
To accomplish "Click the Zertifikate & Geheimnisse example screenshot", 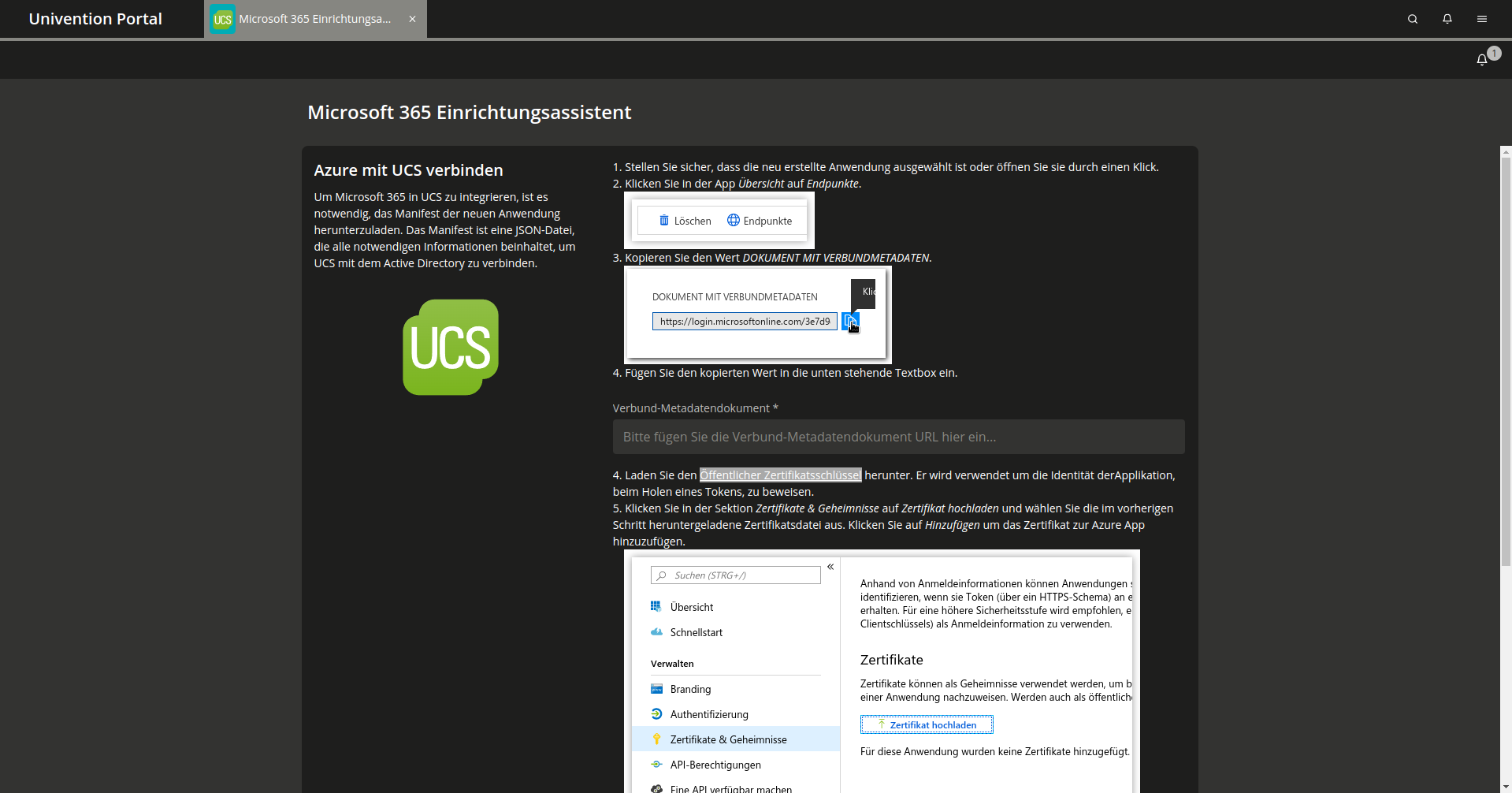I will [x=882, y=672].
